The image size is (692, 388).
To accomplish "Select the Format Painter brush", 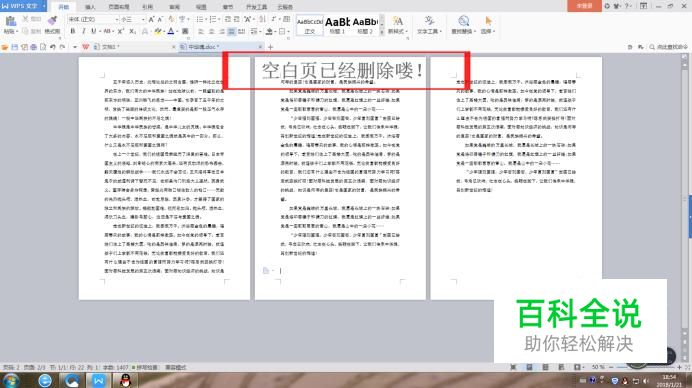I will coord(53,21).
